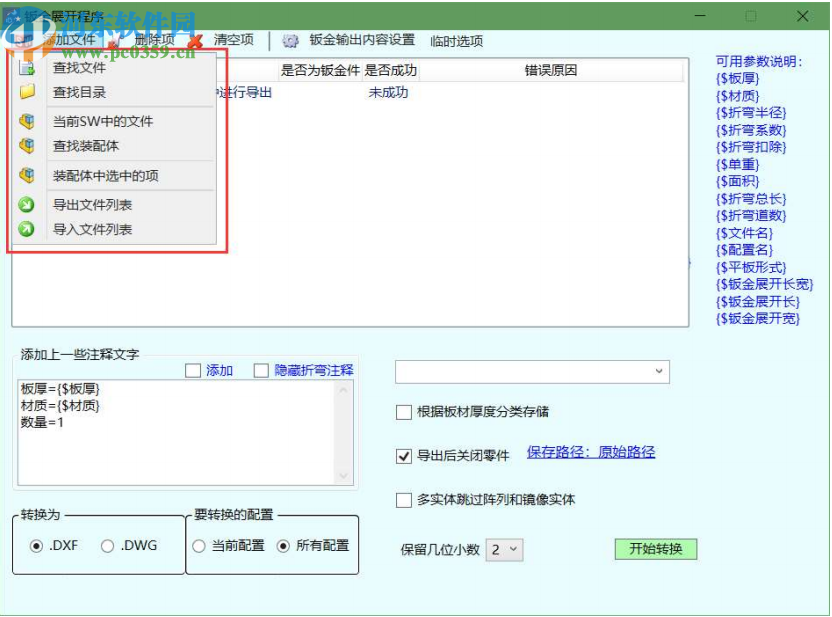This screenshot has width=832, height=617.
Task: Click the {$折弯半径} parameter
Action: pyautogui.click(x=751, y=113)
